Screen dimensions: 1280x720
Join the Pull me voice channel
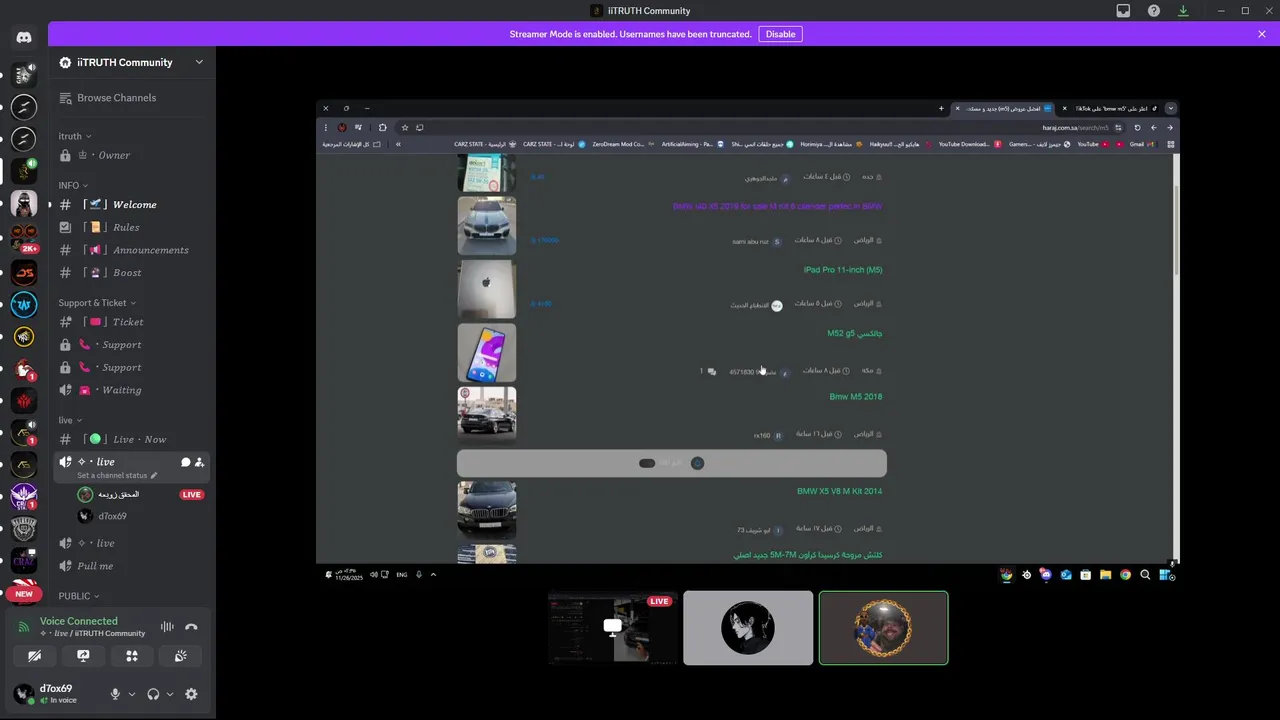[132, 566]
